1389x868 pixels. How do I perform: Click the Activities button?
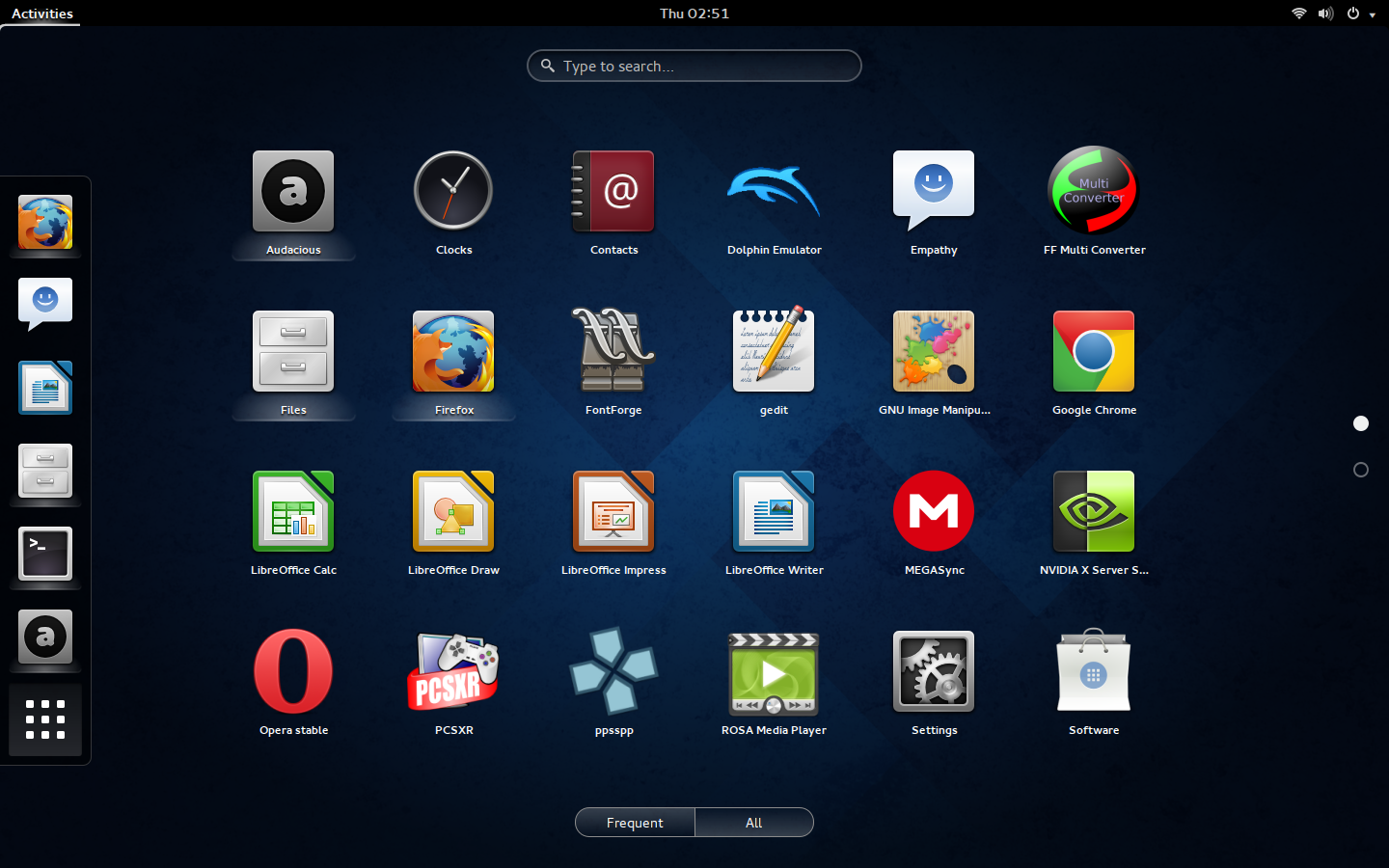coord(42,14)
